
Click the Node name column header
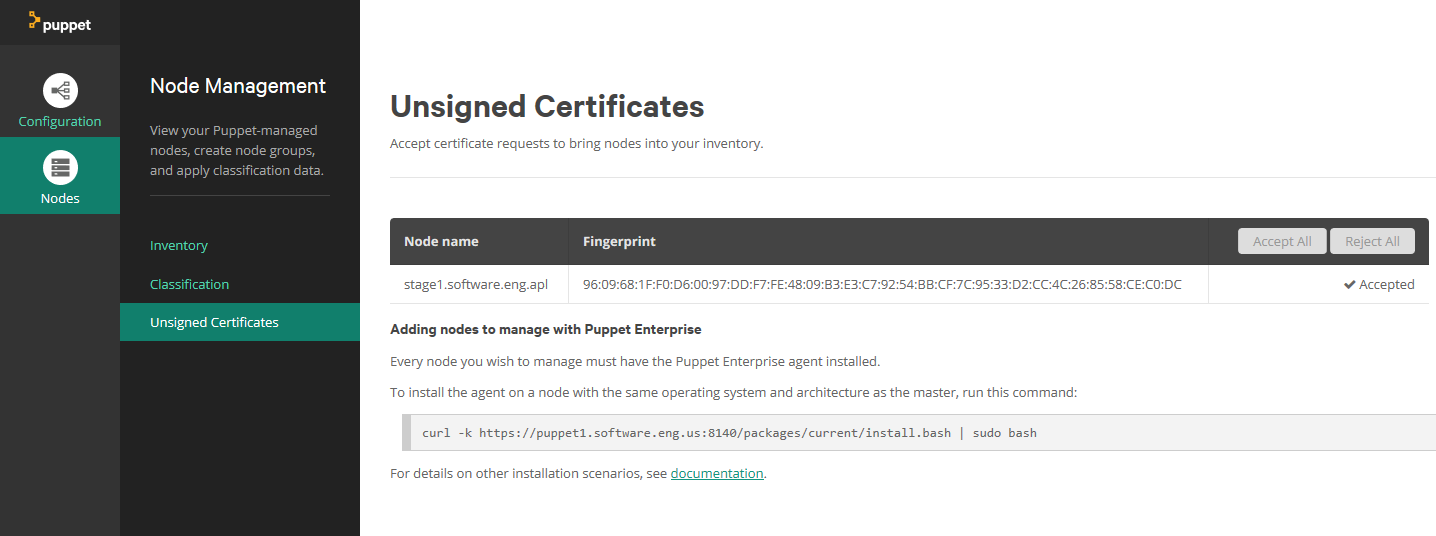pyautogui.click(x=441, y=241)
